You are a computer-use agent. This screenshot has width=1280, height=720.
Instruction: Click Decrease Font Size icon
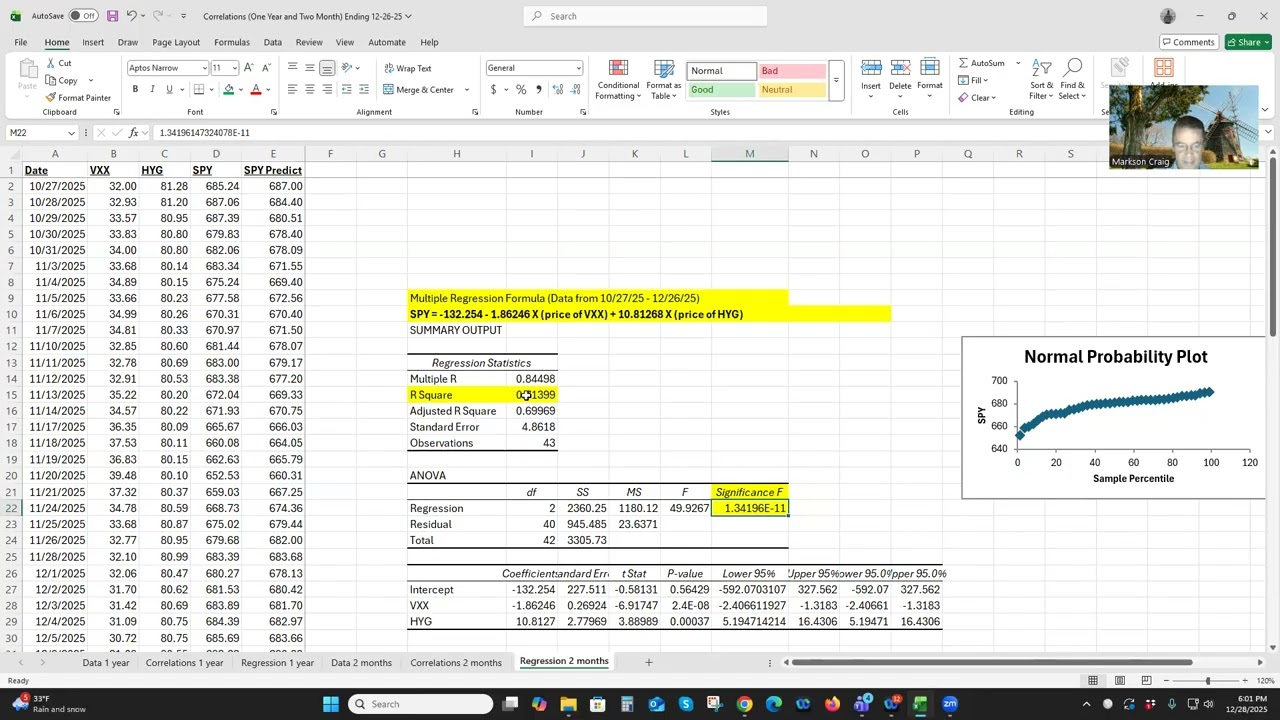coord(266,68)
